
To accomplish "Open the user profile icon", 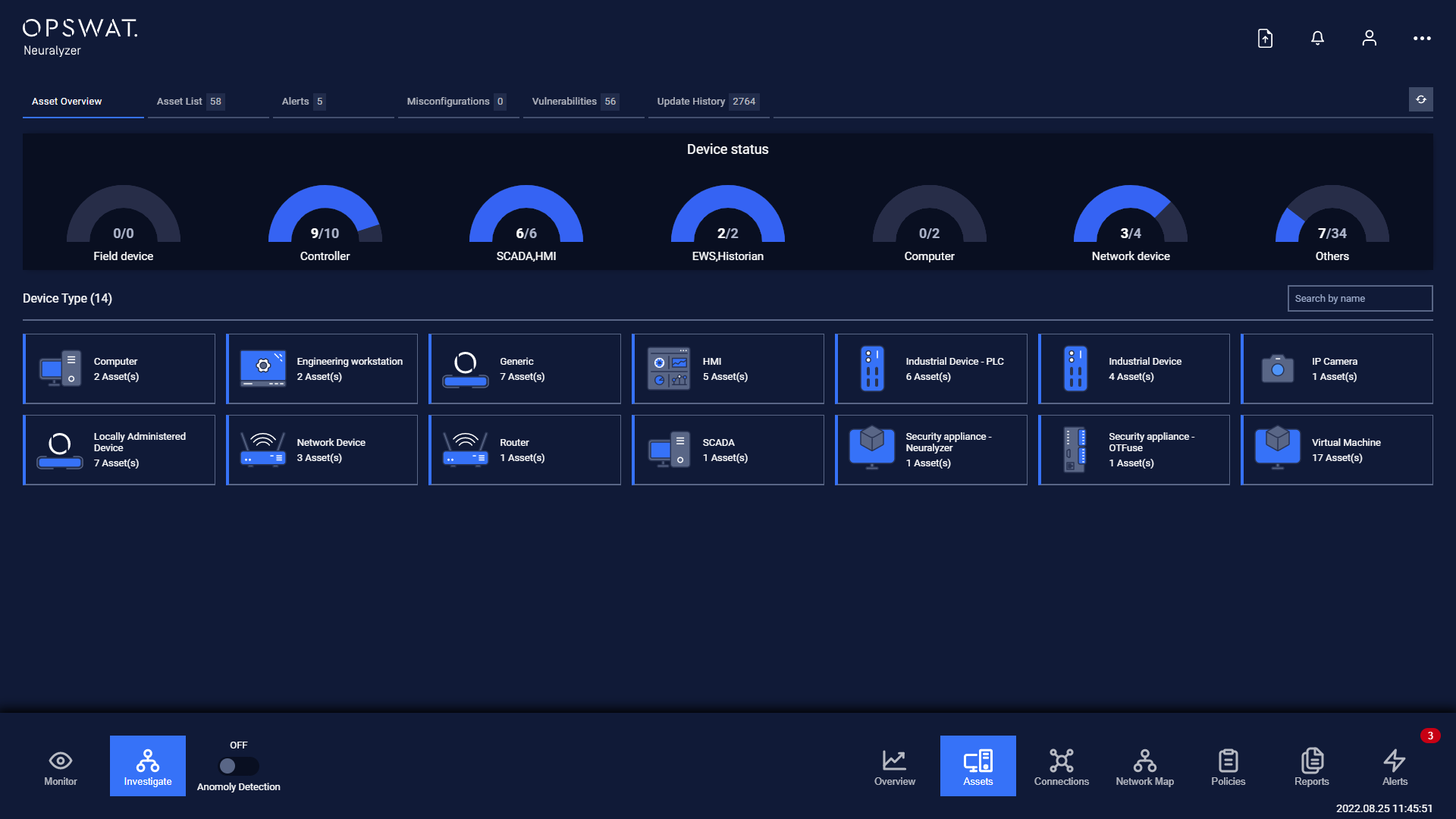I will tap(1369, 38).
